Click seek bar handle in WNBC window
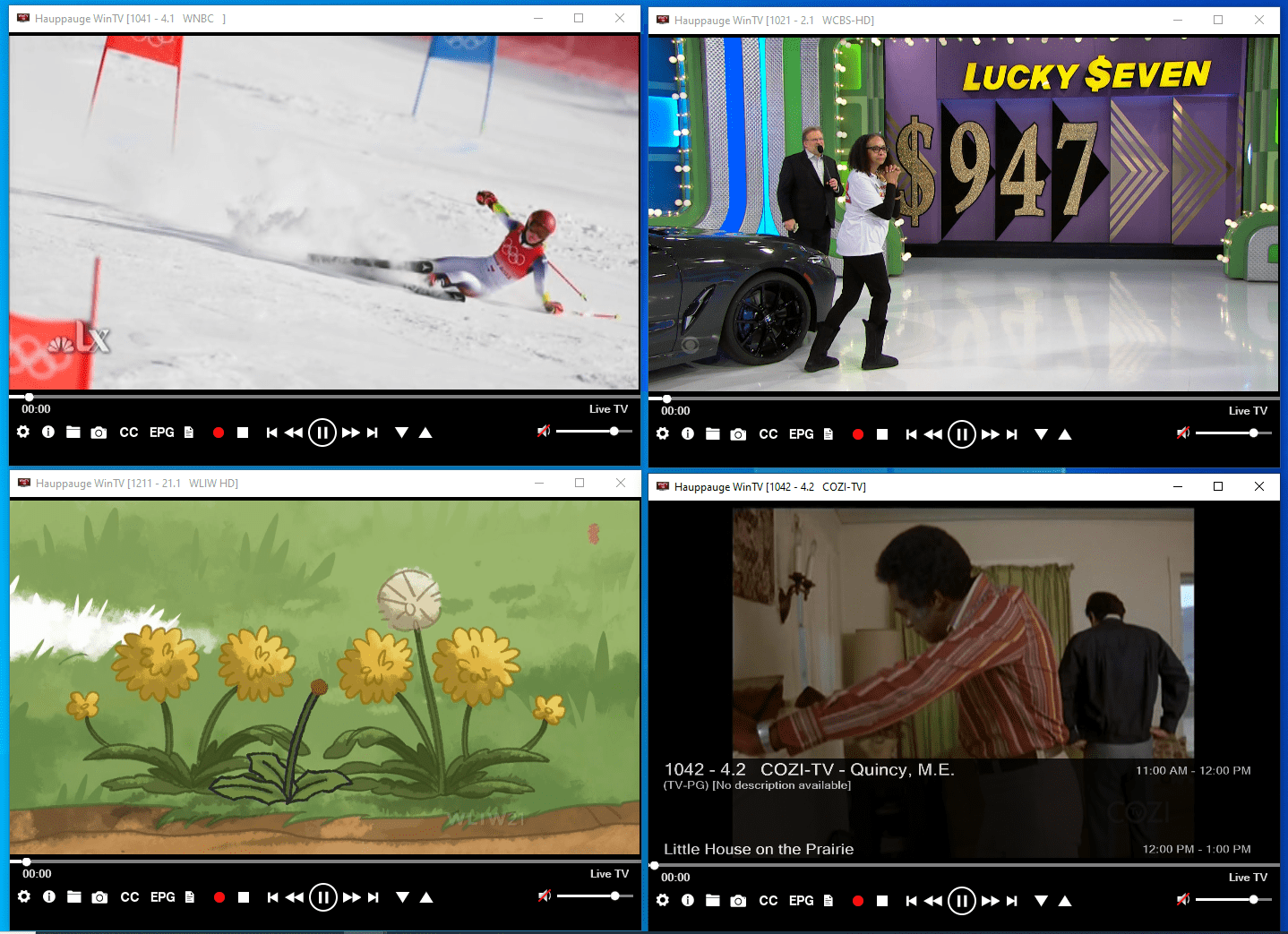1288x934 pixels. (30, 397)
